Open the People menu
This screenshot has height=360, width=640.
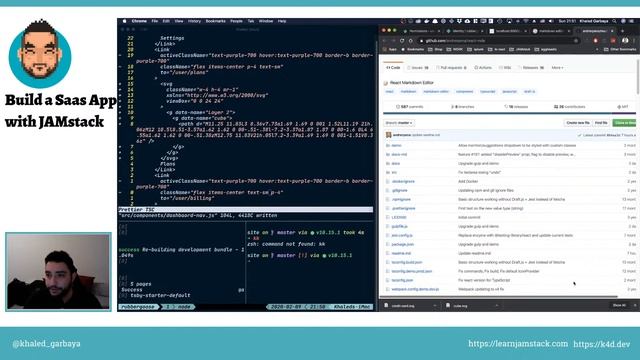[x=236, y=21]
